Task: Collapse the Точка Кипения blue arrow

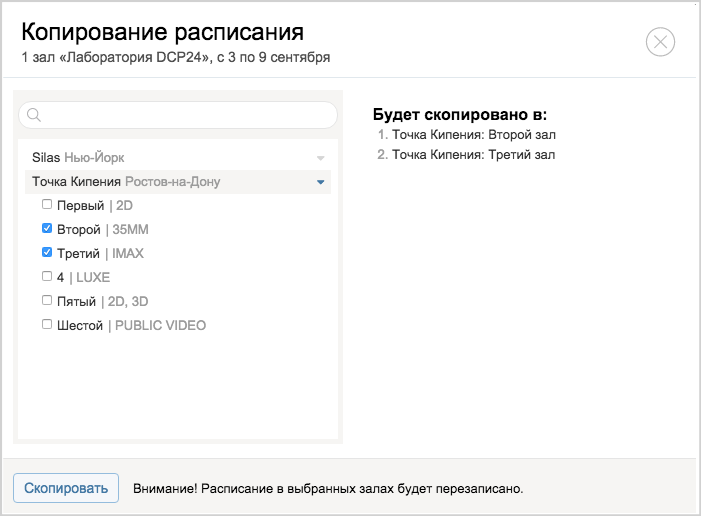Action: point(321,182)
